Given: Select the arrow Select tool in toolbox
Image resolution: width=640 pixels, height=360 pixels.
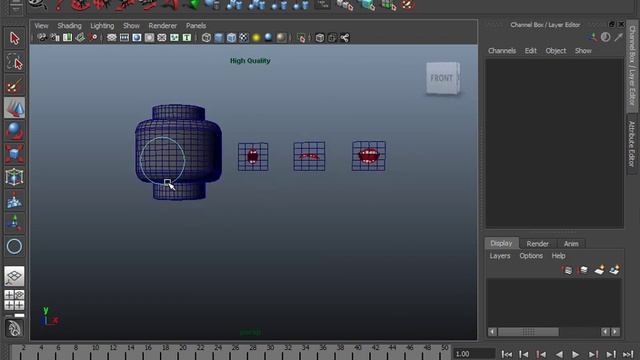Looking at the screenshot, I should (x=14, y=38).
